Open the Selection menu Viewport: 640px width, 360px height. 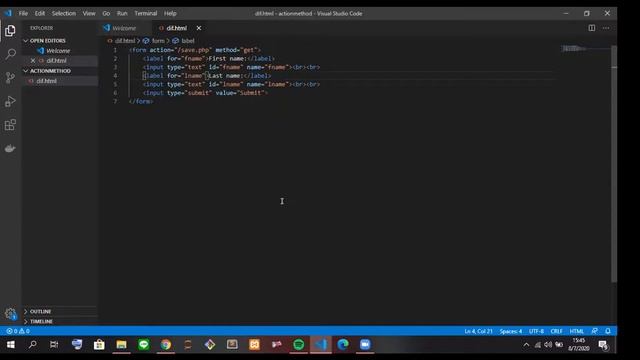64,13
